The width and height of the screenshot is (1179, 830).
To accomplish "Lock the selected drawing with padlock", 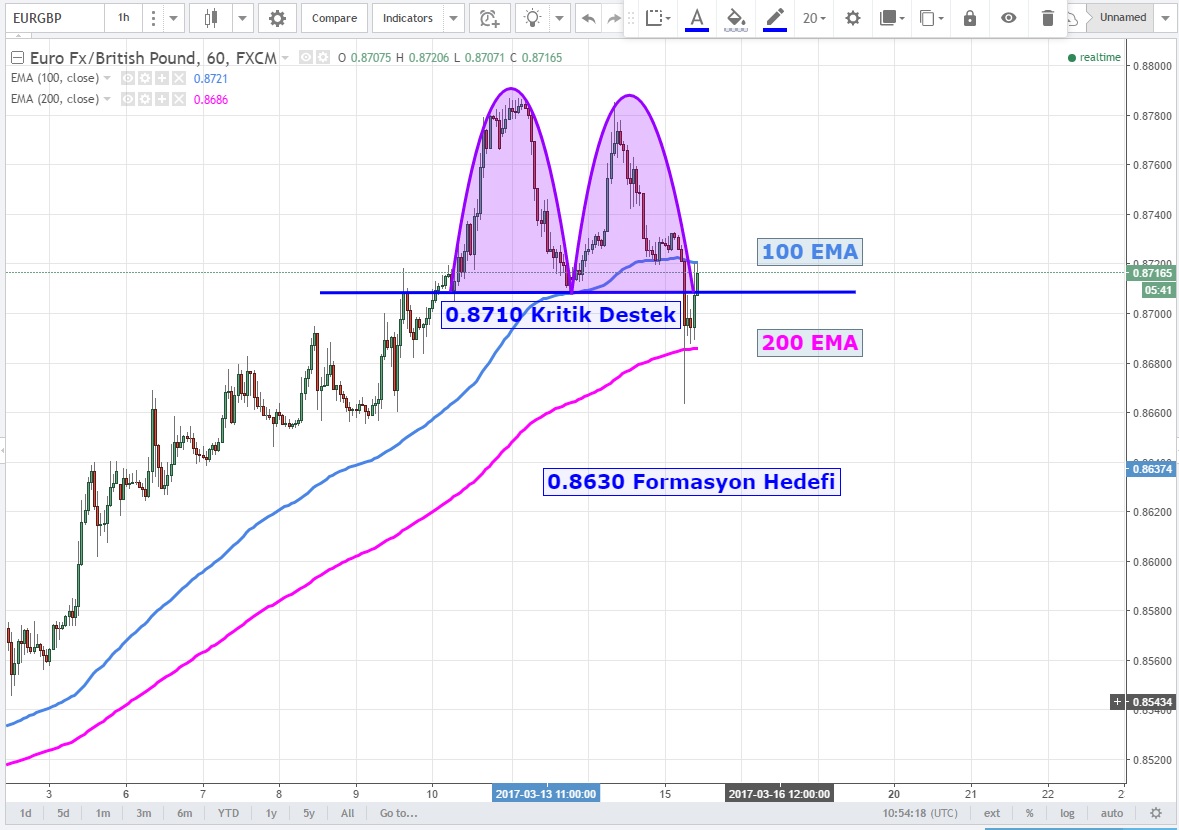I will [x=969, y=18].
